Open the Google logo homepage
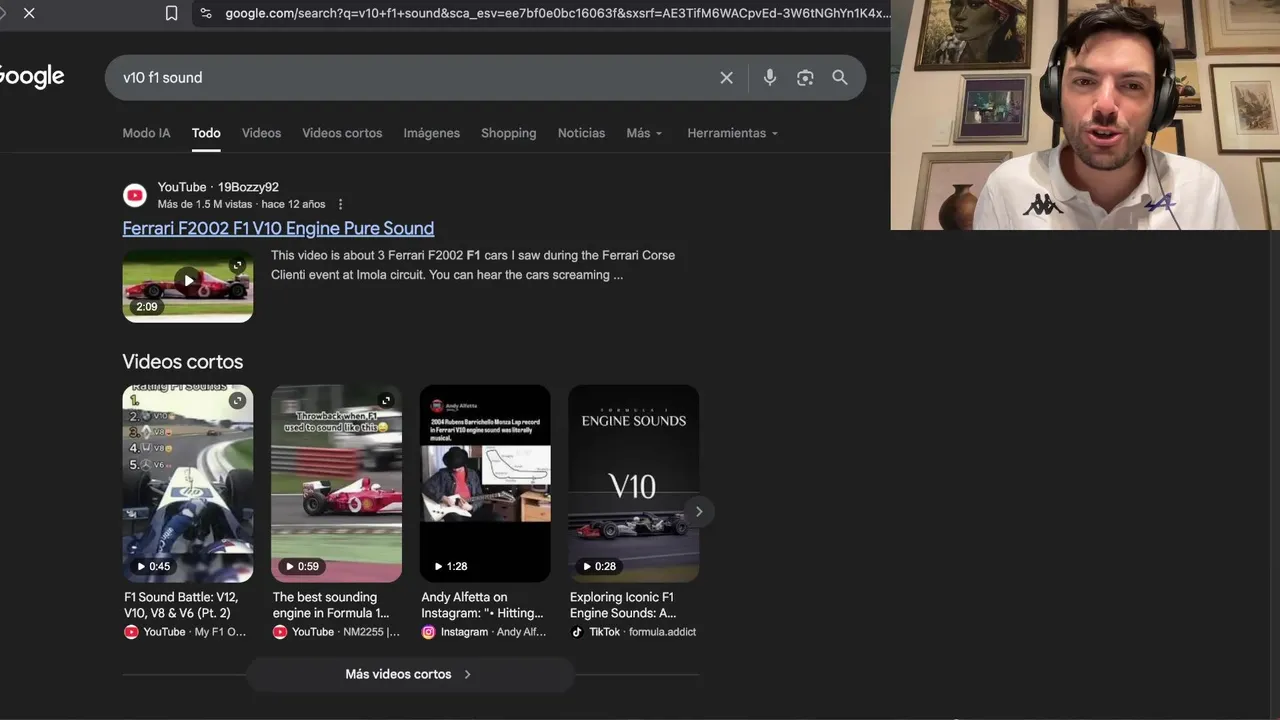This screenshot has height=720, width=1280. 30,77
